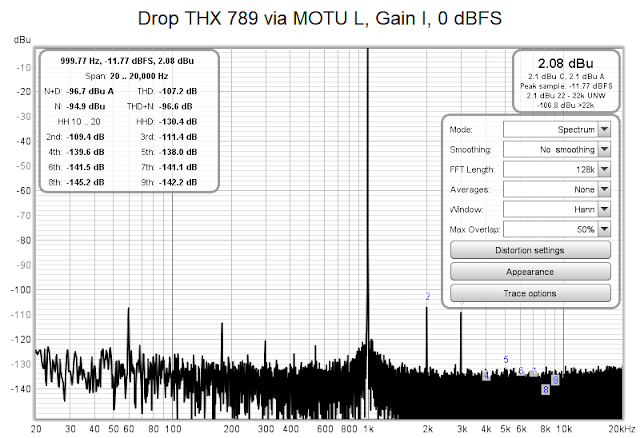Click the 1k label on the frequency axis
Viewport: 640px width, 438px height.
[x=368, y=429]
